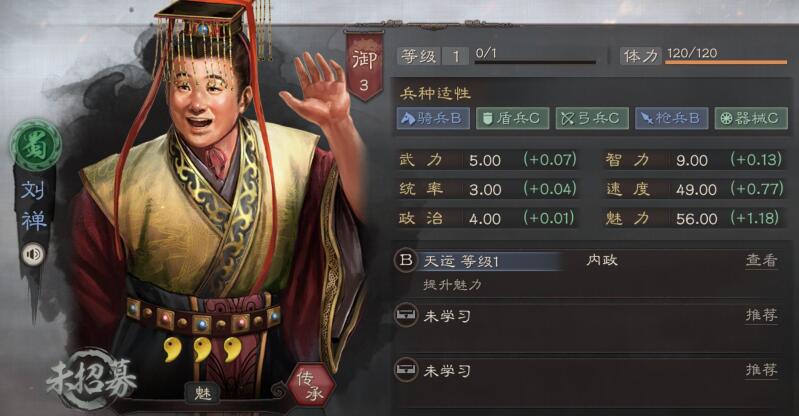The image size is (799, 416).
Task: Click the 魅力 56.00 stat row
Action: pyautogui.click(x=693, y=219)
